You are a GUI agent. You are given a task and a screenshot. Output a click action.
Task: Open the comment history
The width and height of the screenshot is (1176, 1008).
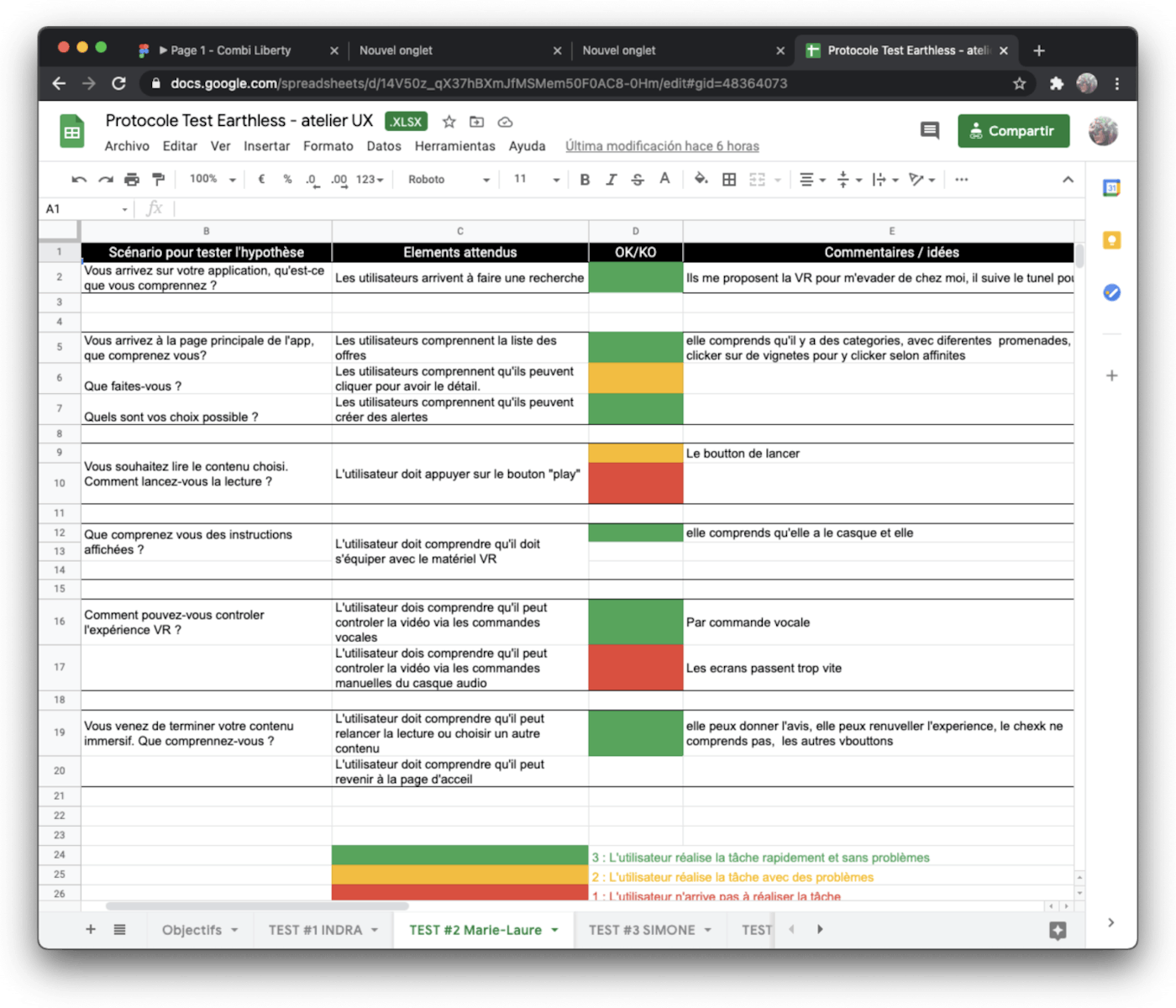pyautogui.click(x=929, y=130)
